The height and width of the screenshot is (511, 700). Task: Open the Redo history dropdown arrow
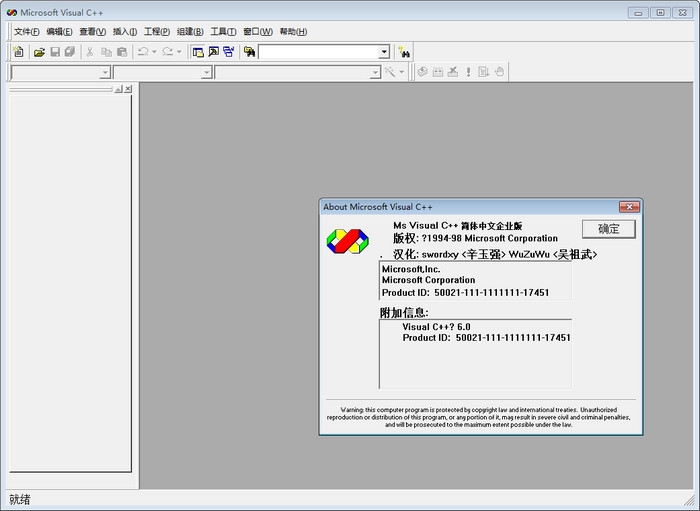click(x=179, y=52)
